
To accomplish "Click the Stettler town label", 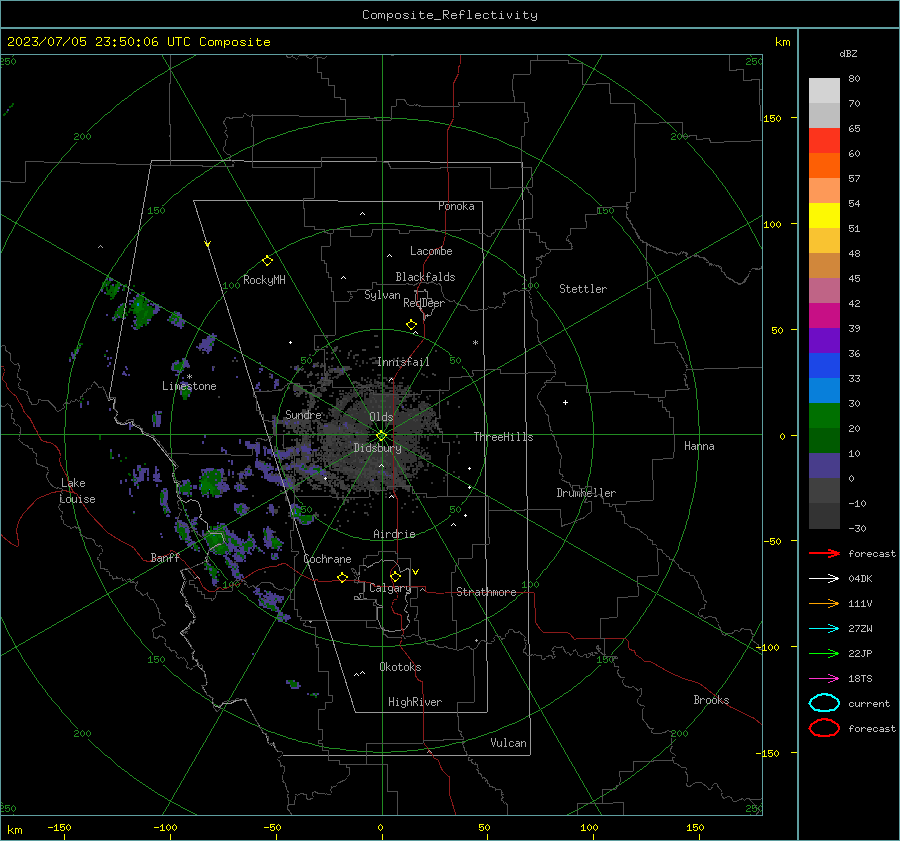I will 583,289.
